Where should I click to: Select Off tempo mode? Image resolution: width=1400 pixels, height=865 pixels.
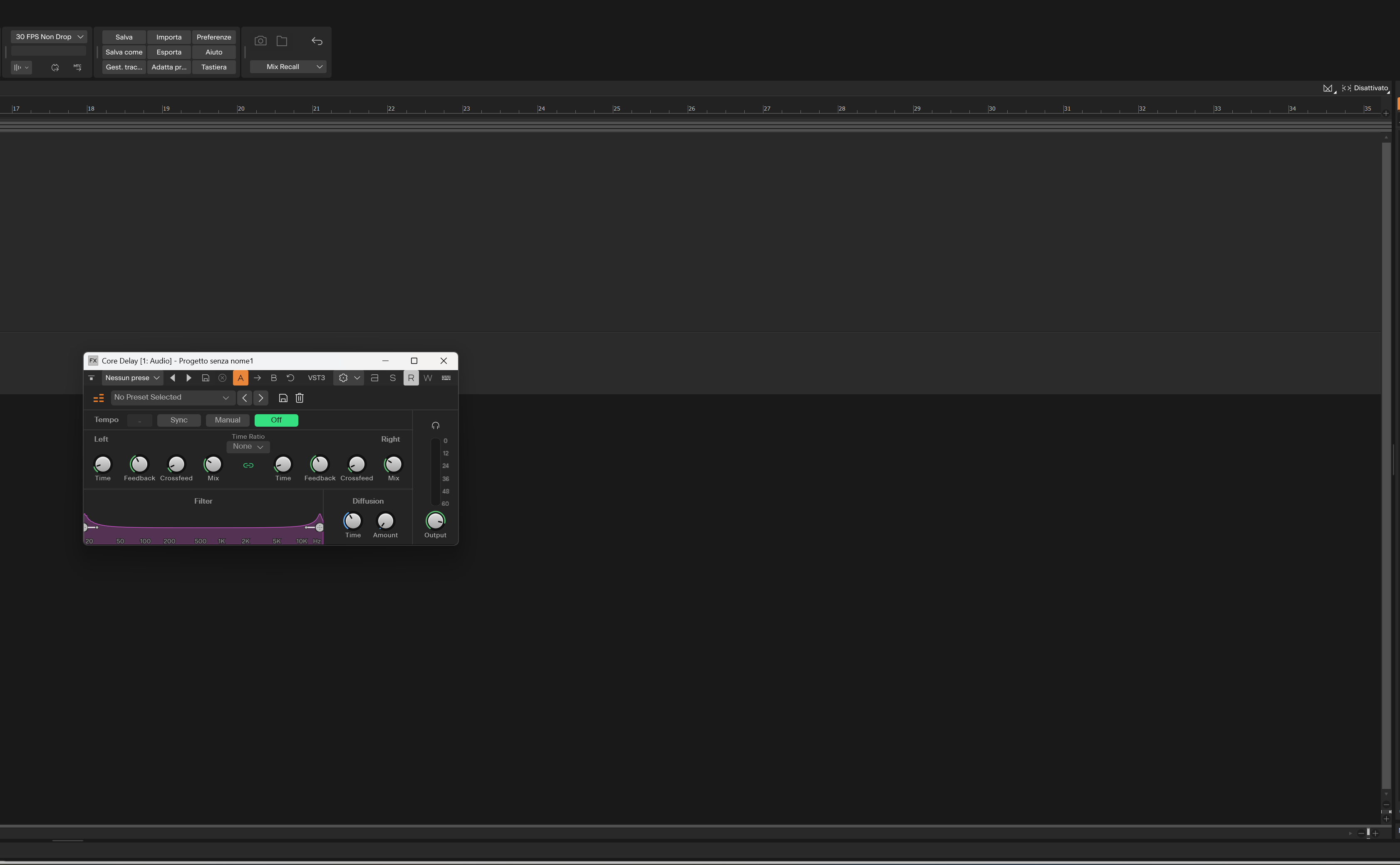pyautogui.click(x=276, y=420)
